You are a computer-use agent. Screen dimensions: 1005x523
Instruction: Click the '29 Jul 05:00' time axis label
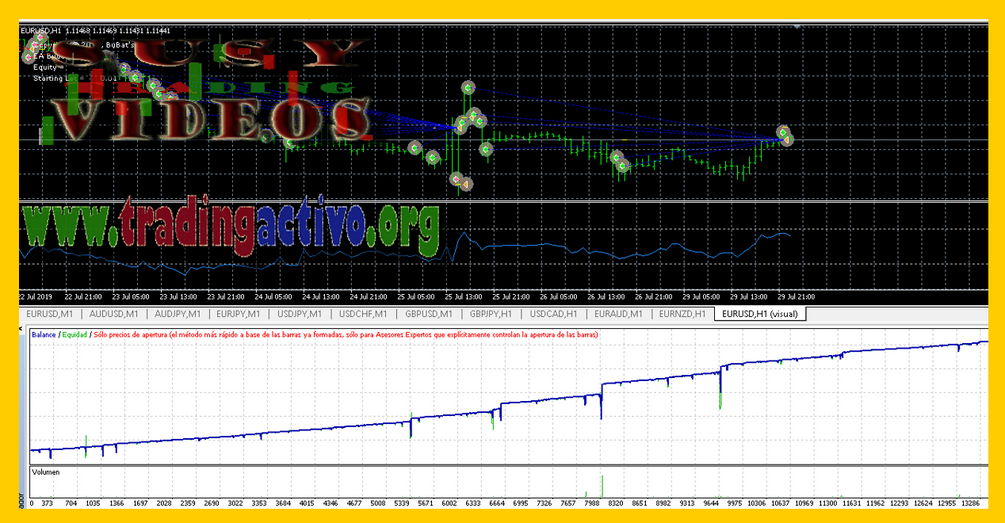coord(701,297)
